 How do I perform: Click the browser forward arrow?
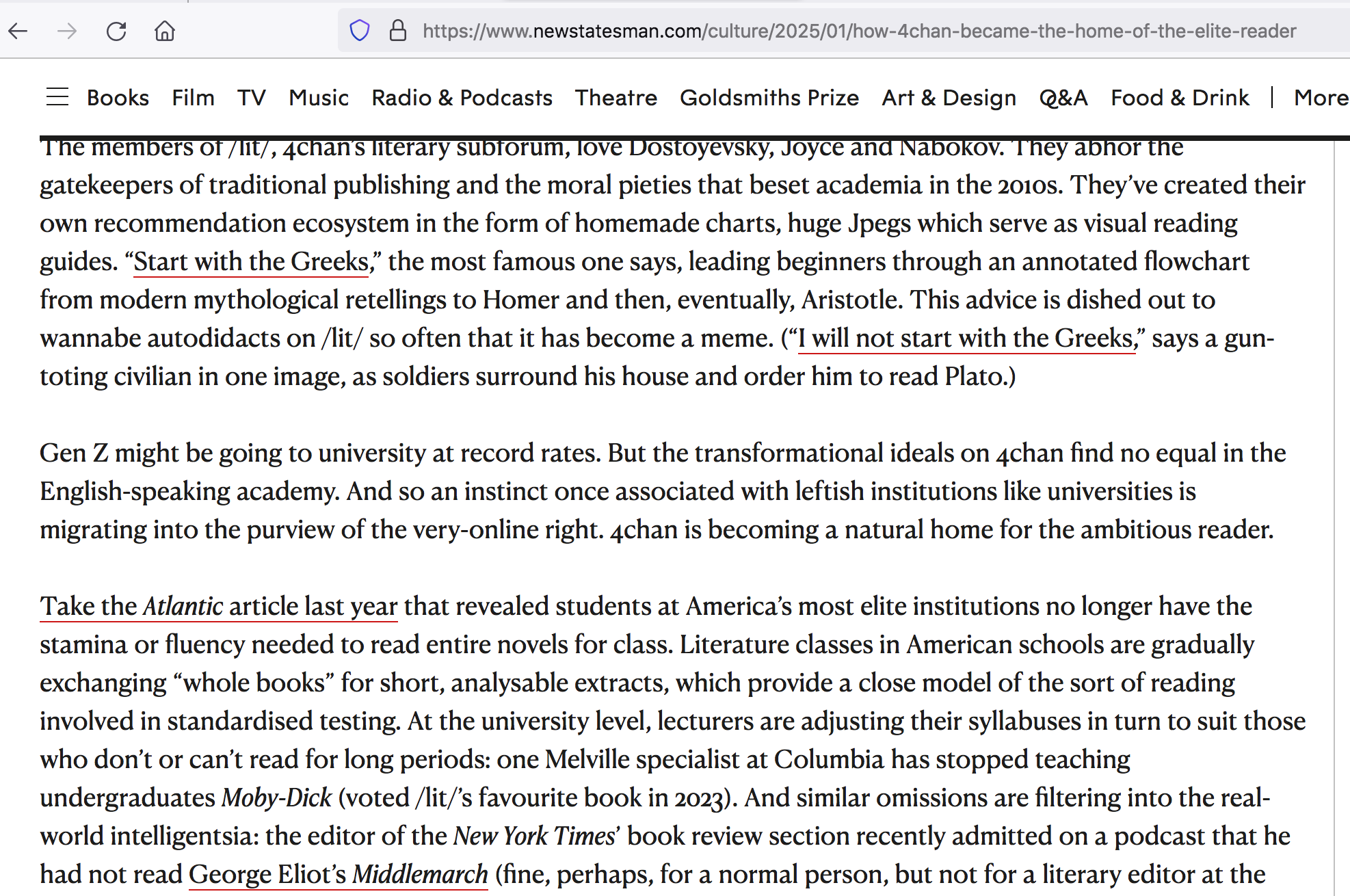coord(67,31)
